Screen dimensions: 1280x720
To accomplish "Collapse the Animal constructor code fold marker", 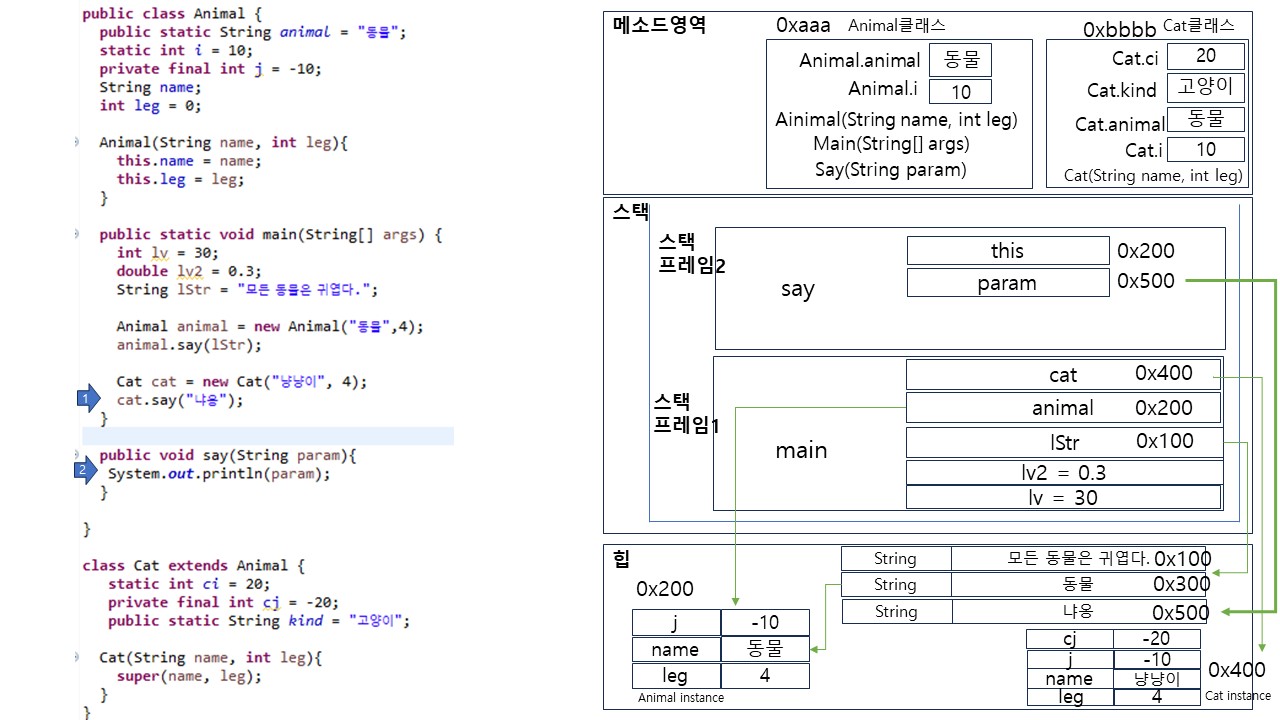I will [76, 143].
